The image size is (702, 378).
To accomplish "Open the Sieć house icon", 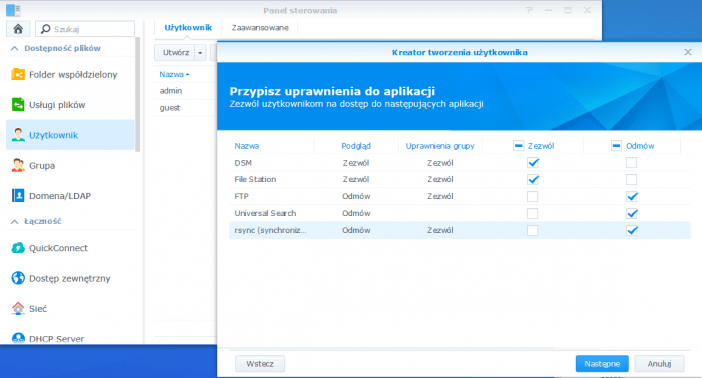I will 18,309.
